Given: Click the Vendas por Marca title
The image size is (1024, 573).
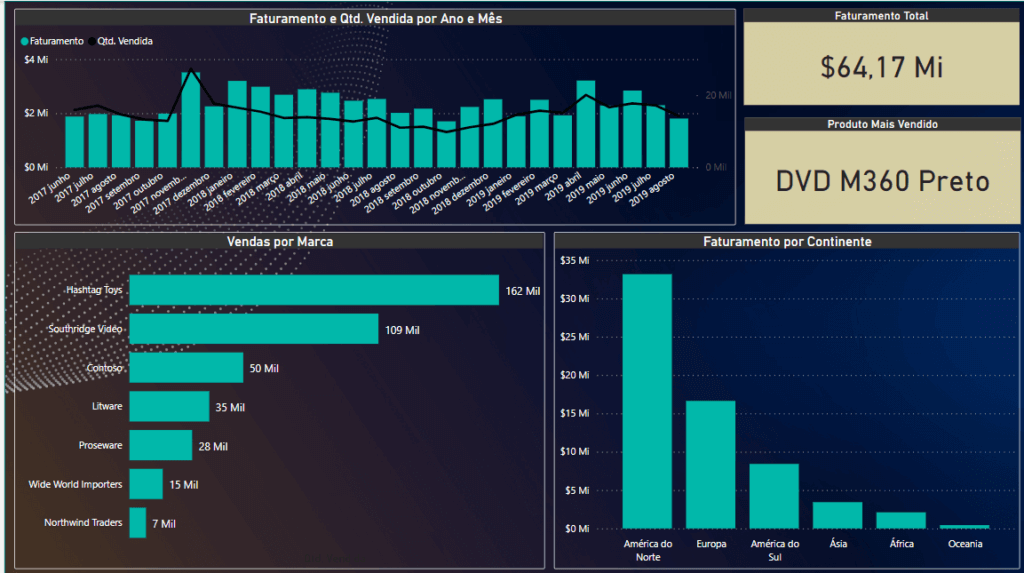Looking at the screenshot, I should pos(280,242).
